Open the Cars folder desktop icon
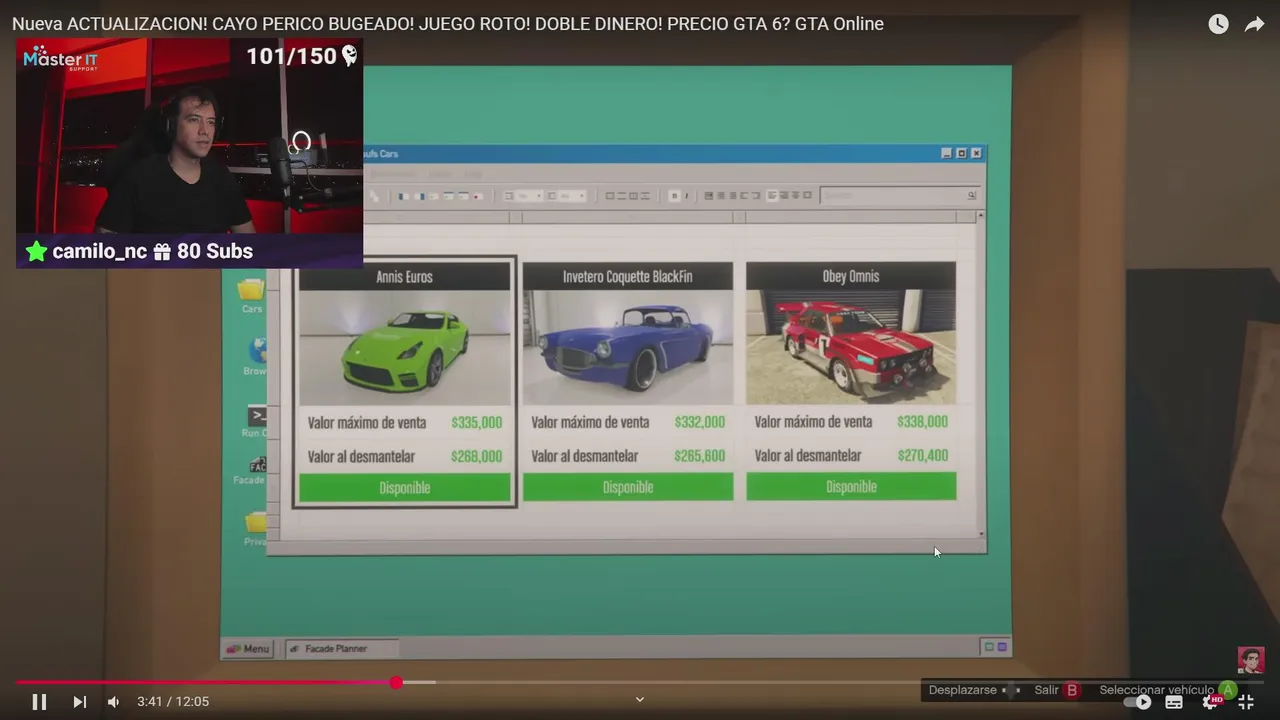Image resolution: width=1280 pixels, height=720 pixels. 251,295
